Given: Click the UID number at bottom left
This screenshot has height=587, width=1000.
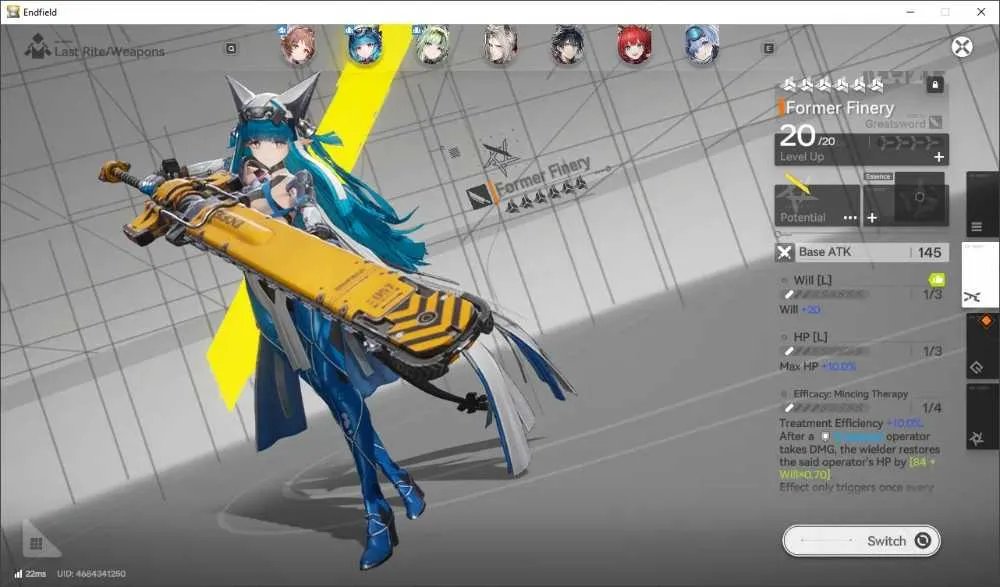Looking at the screenshot, I should pos(91,574).
